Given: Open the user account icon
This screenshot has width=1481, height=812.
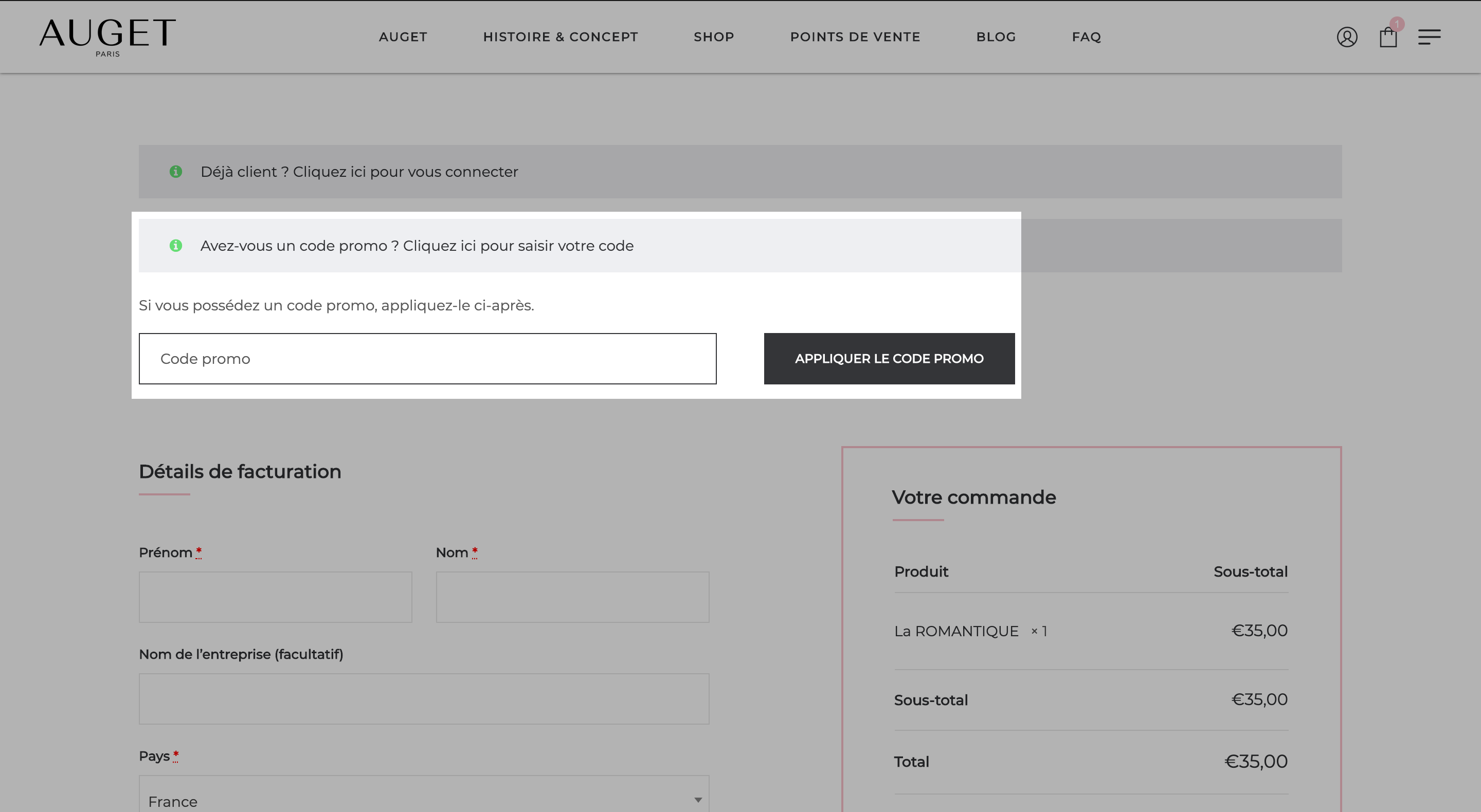Looking at the screenshot, I should (1346, 38).
